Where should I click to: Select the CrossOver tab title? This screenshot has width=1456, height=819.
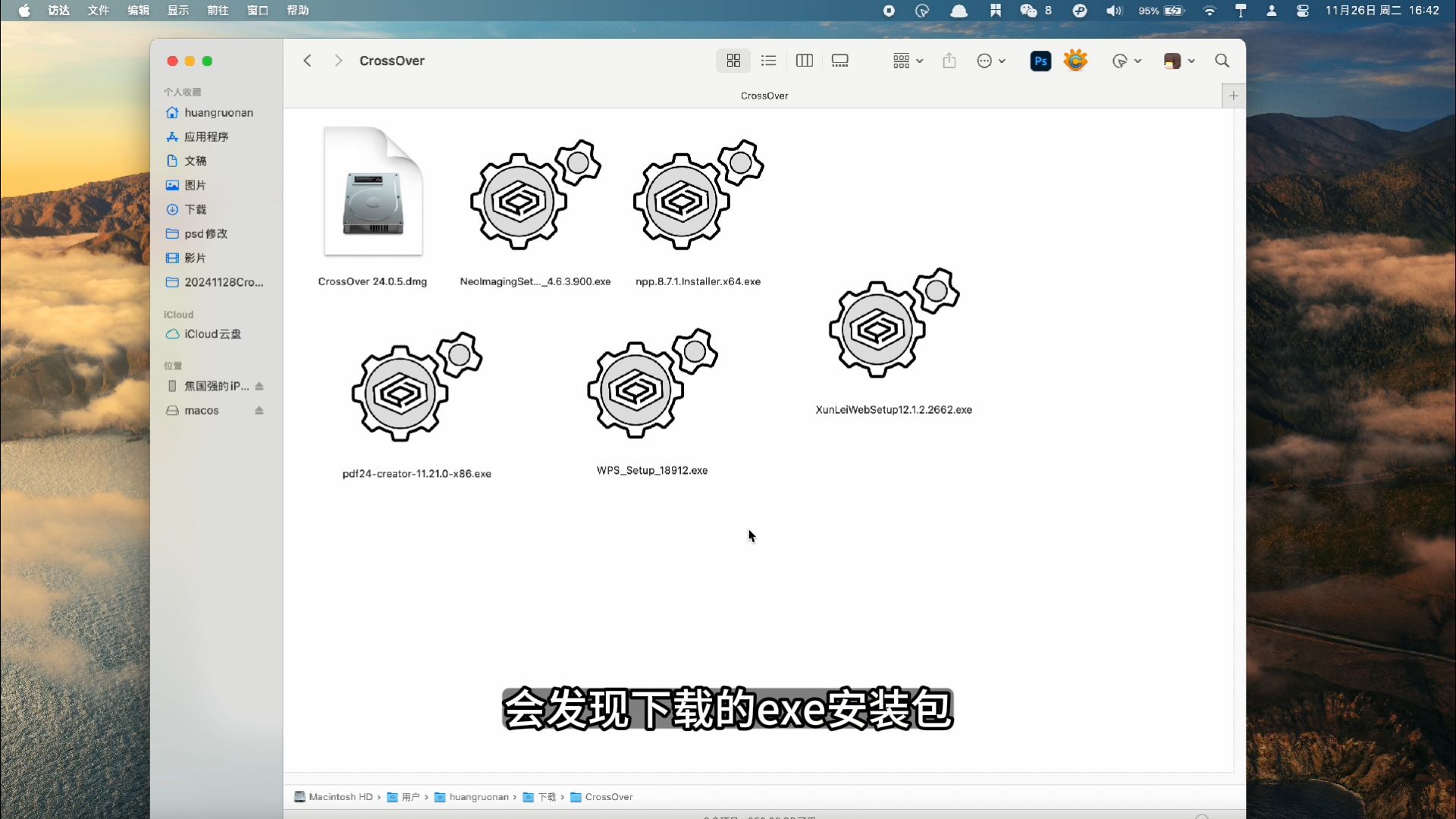pyautogui.click(x=764, y=96)
